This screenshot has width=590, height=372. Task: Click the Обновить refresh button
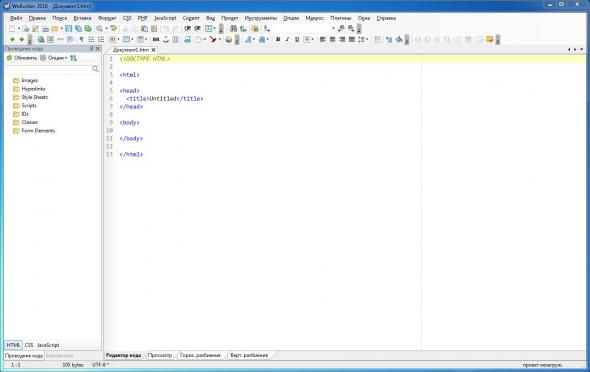pos(22,58)
